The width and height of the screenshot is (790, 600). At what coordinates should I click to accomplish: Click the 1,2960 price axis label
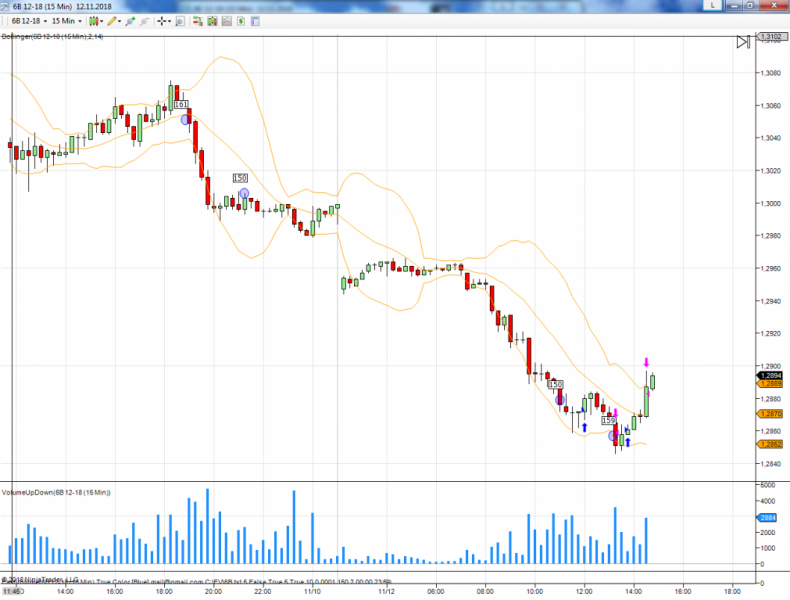click(x=771, y=269)
